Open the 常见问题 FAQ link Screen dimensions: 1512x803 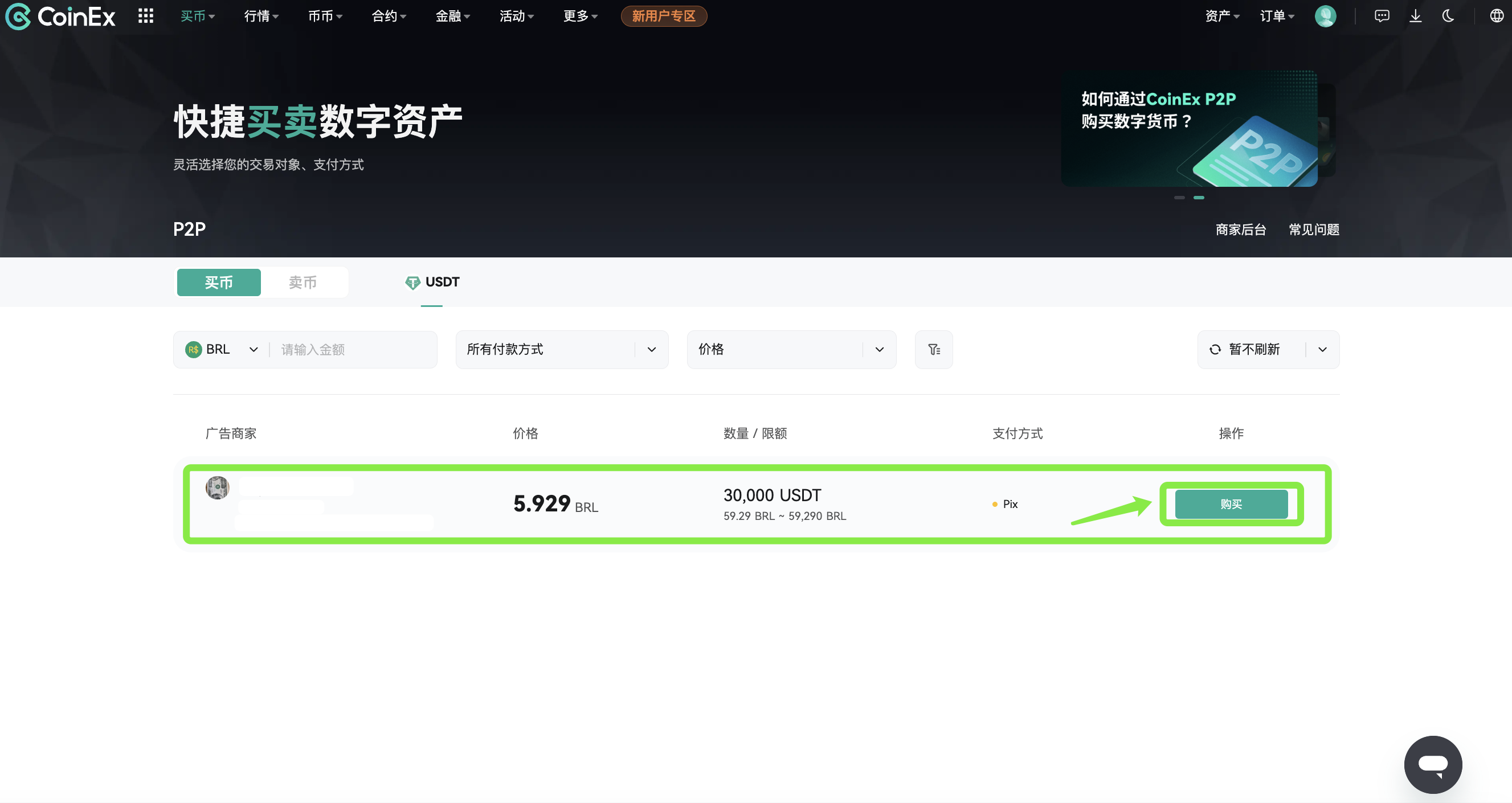pyautogui.click(x=1314, y=230)
